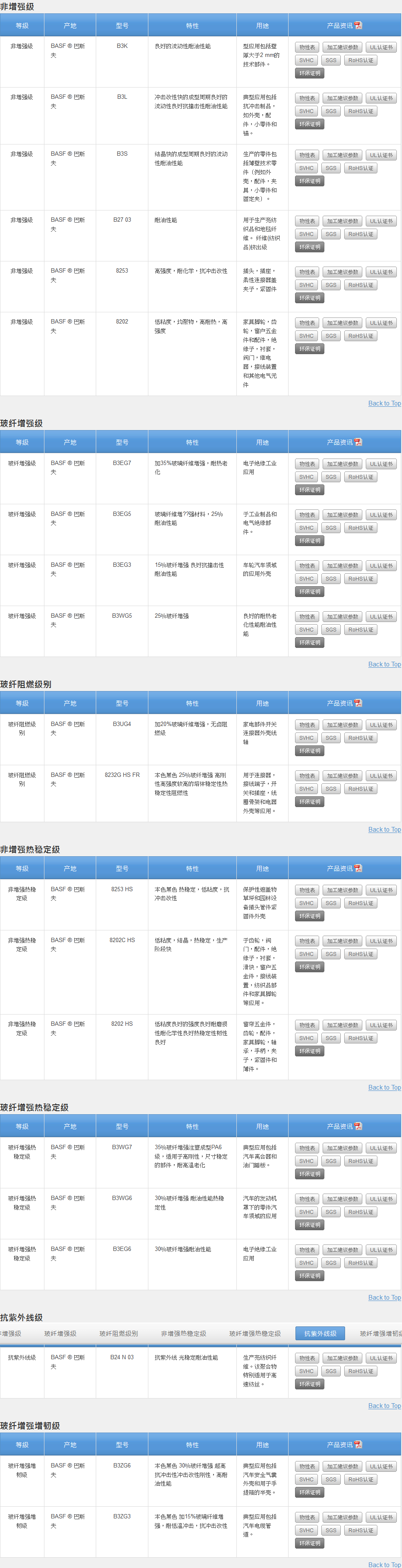The image size is (402, 1568).
Task: View RoHS认证 for model B3UG4
Action: pyautogui.click(x=361, y=738)
